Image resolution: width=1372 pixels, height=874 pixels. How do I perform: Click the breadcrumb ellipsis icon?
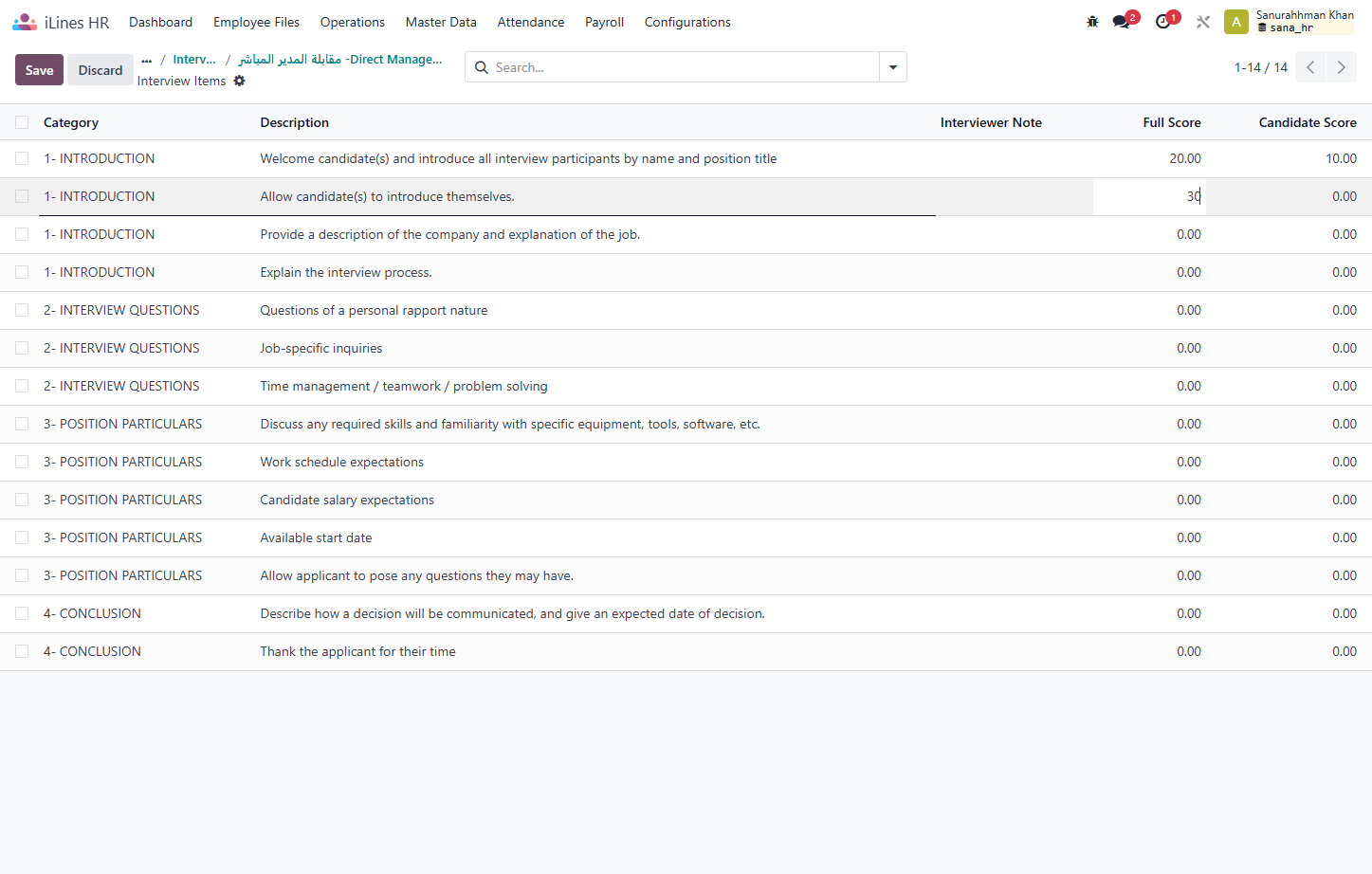(146, 60)
